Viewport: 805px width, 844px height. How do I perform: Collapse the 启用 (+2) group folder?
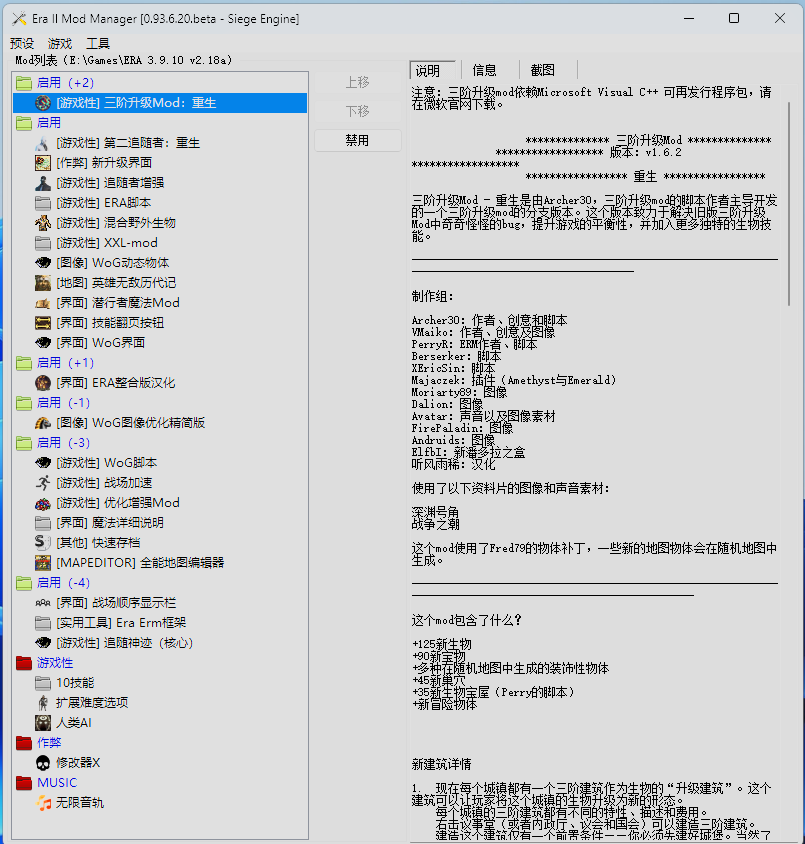coord(24,83)
